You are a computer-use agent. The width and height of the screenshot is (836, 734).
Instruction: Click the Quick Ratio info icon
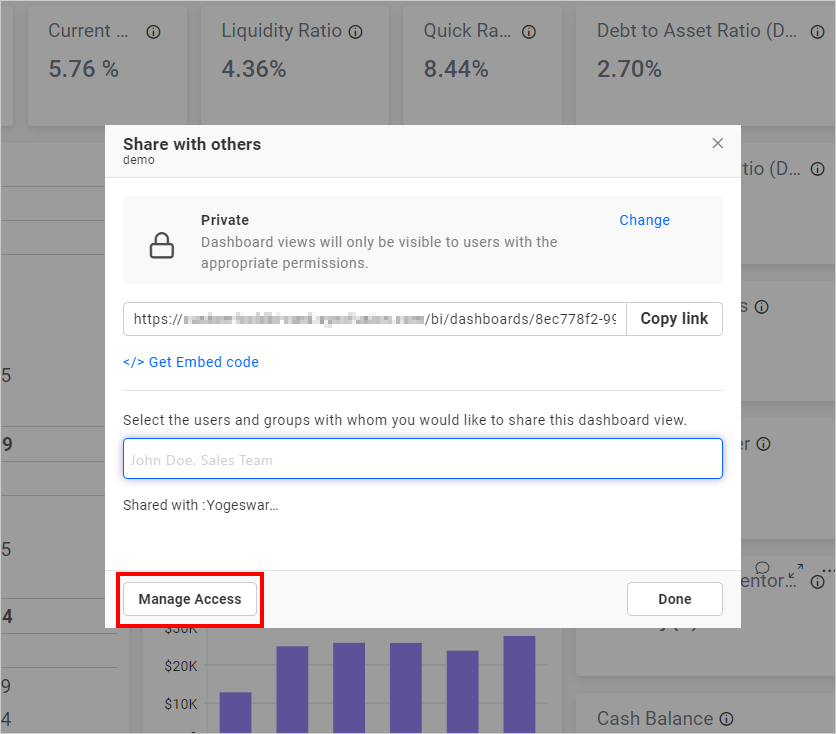click(x=529, y=31)
